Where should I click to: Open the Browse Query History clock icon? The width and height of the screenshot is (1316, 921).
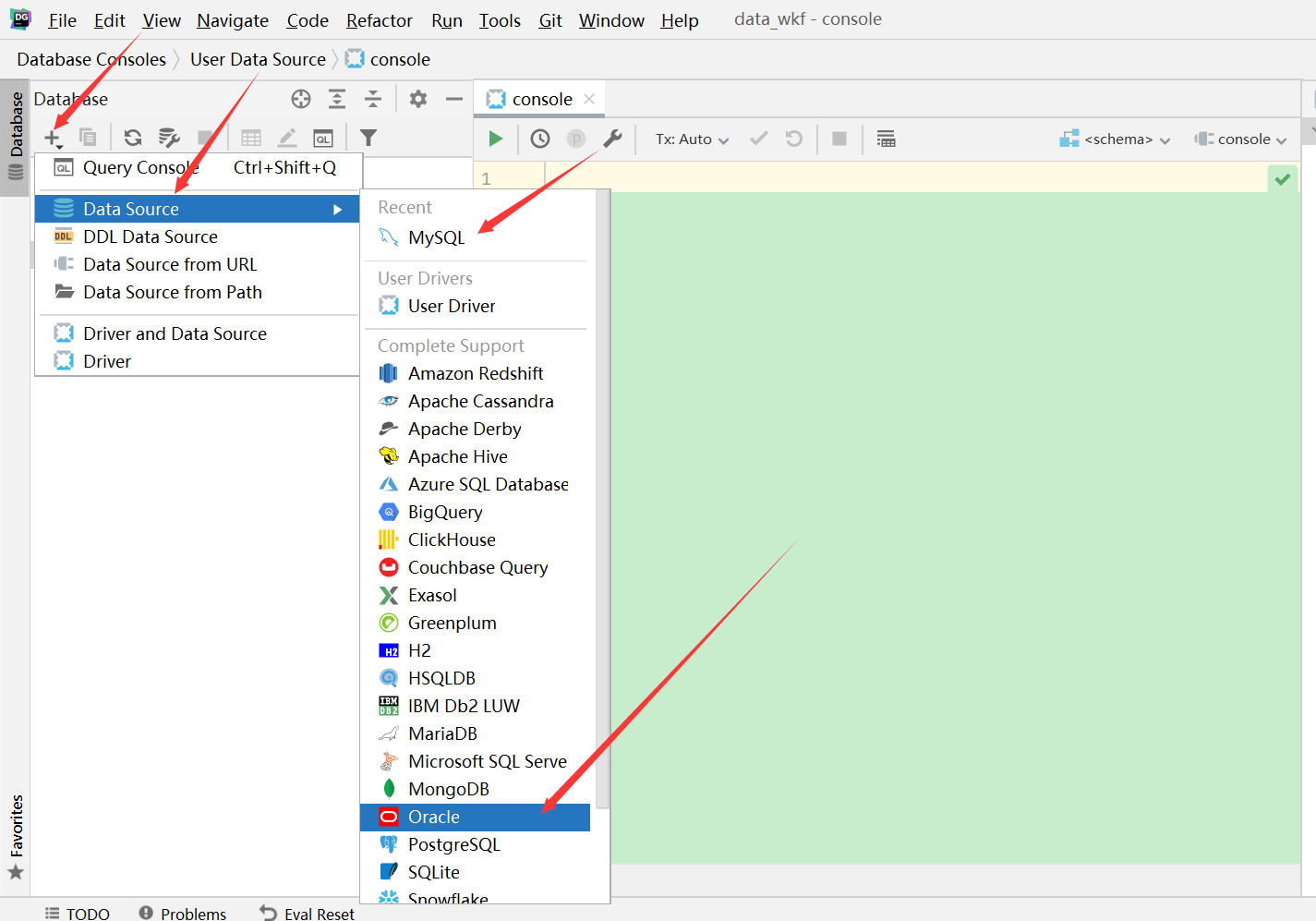pyautogui.click(x=540, y=139)
